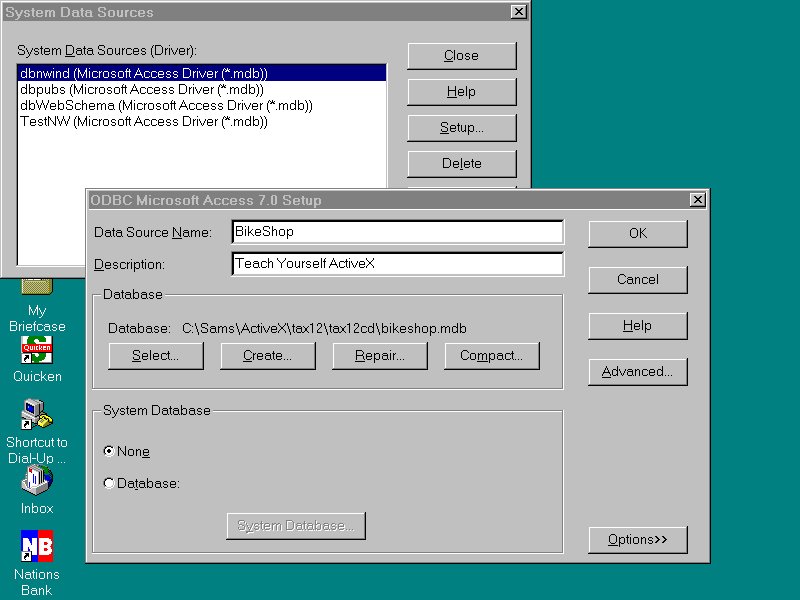800x600 pixels.
Task: Click Select... to choose a database file
Action: tap(155, 356)
